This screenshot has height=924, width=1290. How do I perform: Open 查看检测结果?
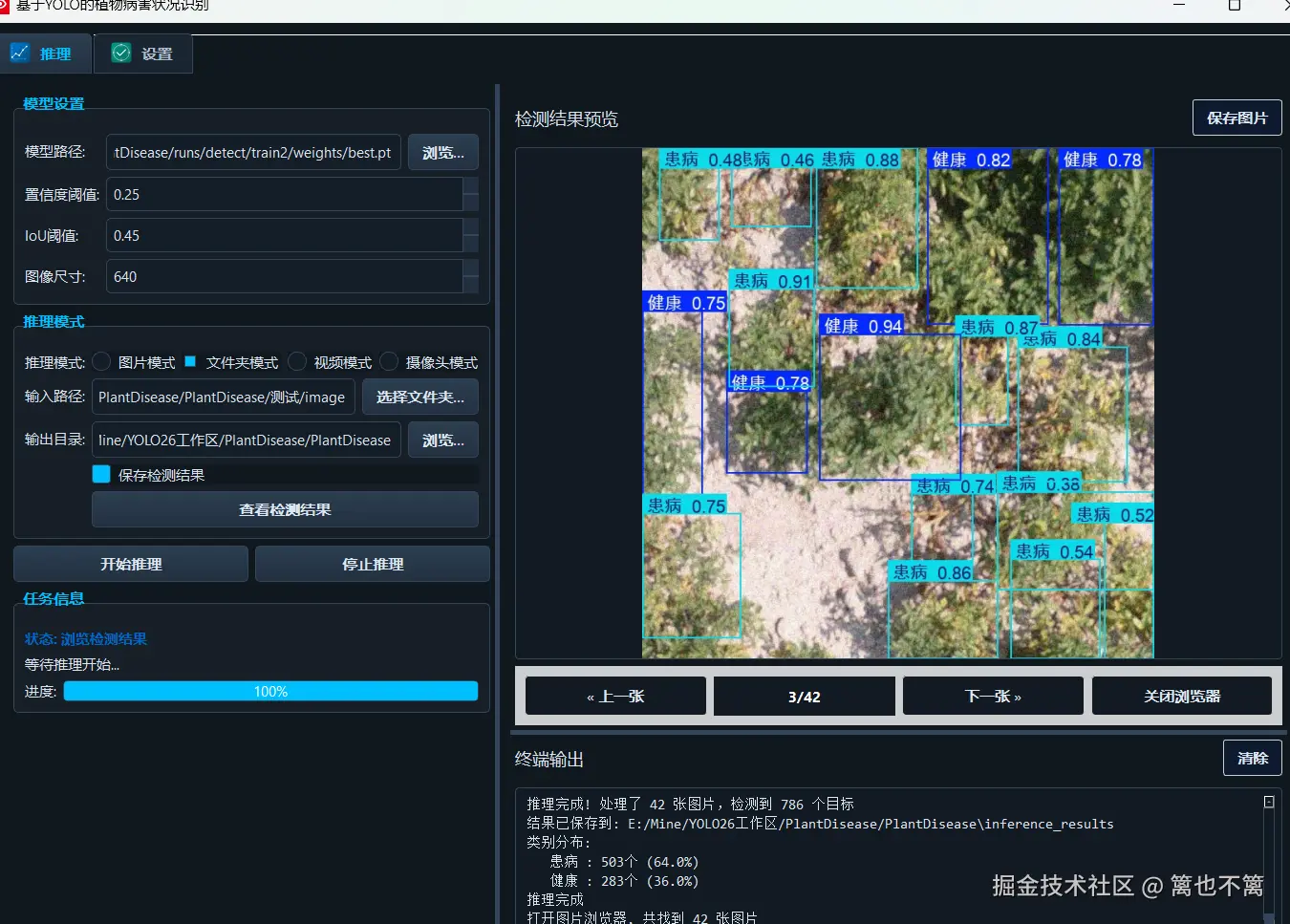[x=284, y=509]
